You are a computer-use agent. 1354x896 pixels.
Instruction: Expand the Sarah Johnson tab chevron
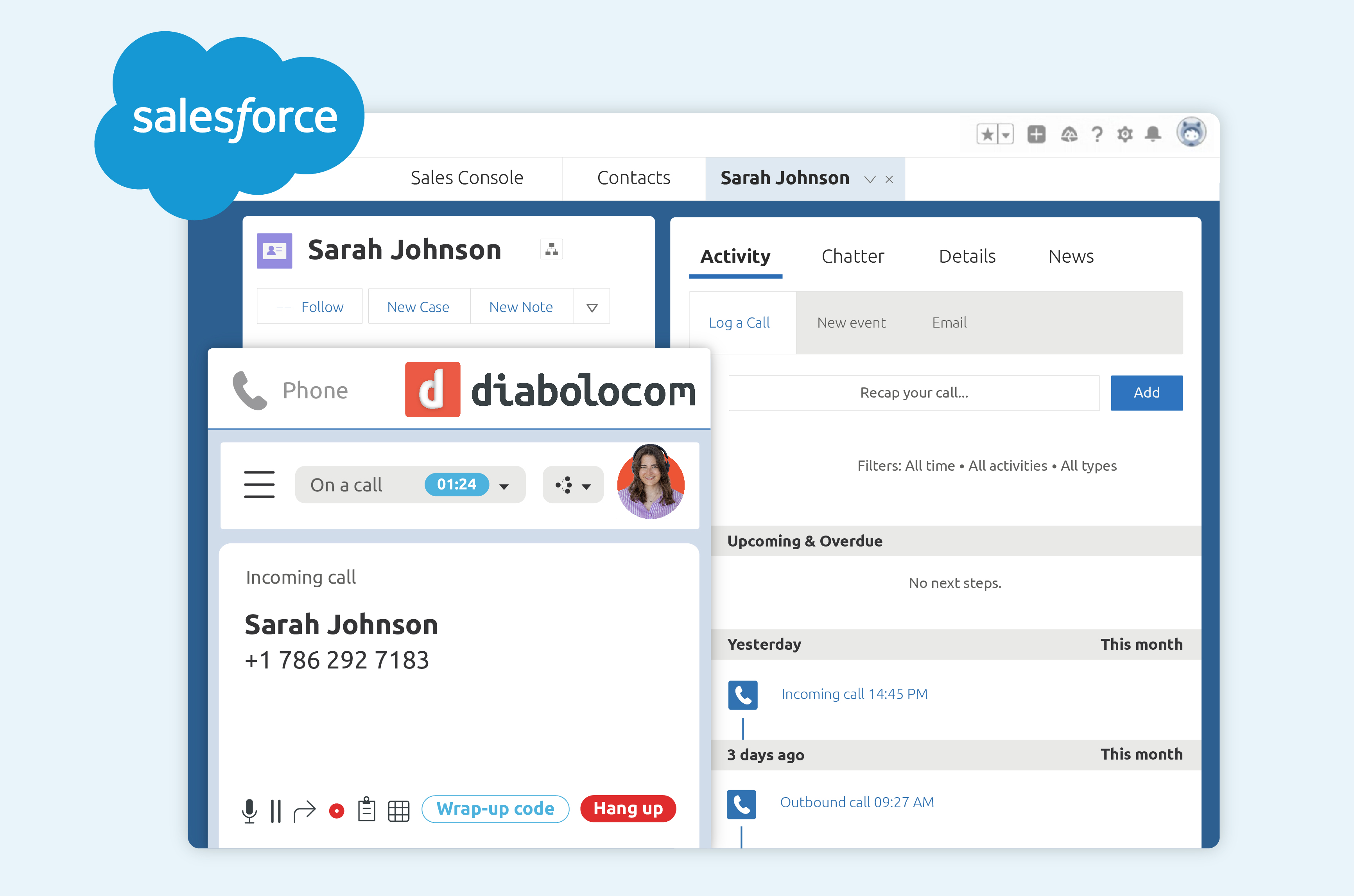[870, 179]
